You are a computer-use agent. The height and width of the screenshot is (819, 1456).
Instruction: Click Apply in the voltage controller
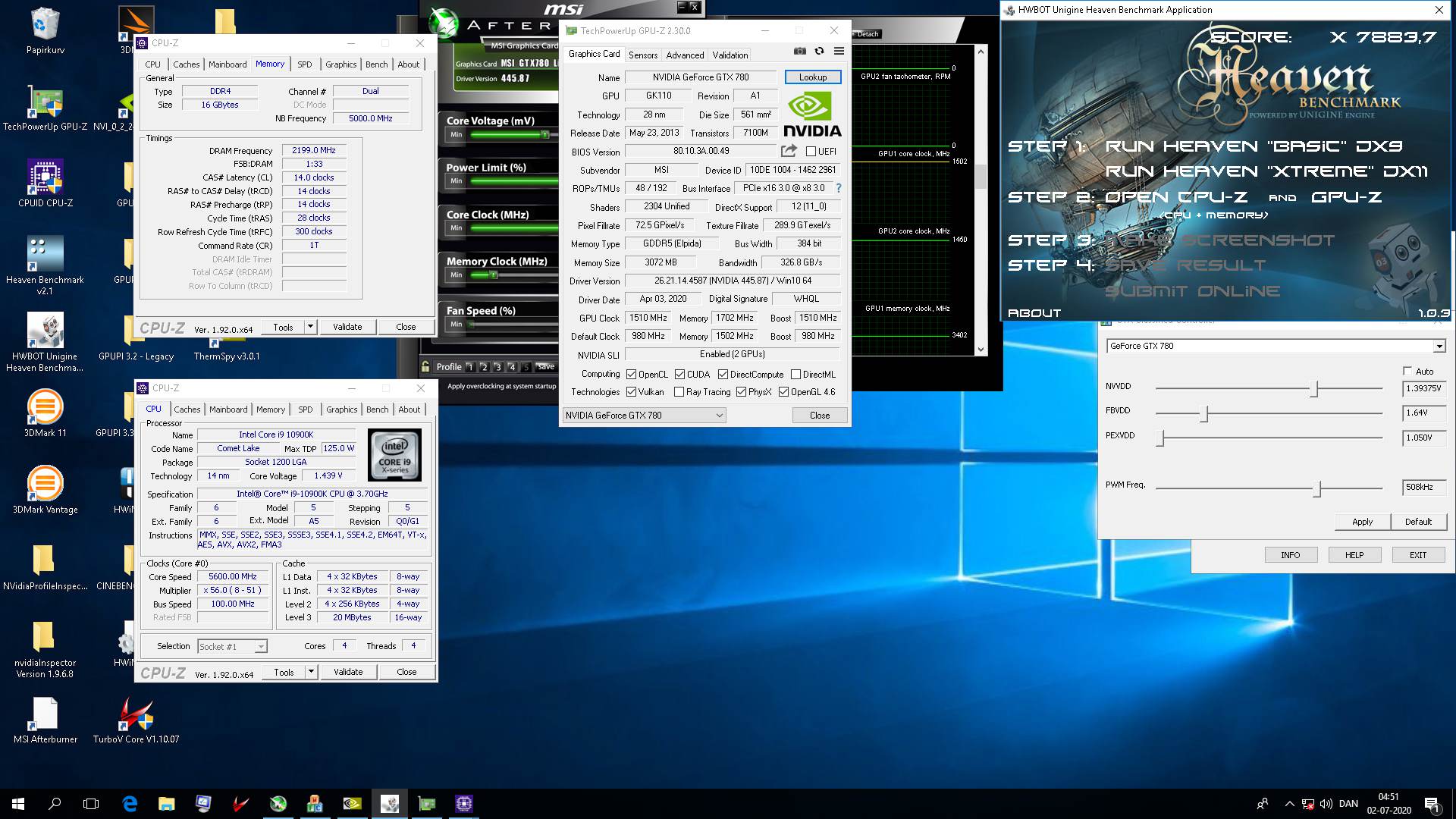point(1362,522)
